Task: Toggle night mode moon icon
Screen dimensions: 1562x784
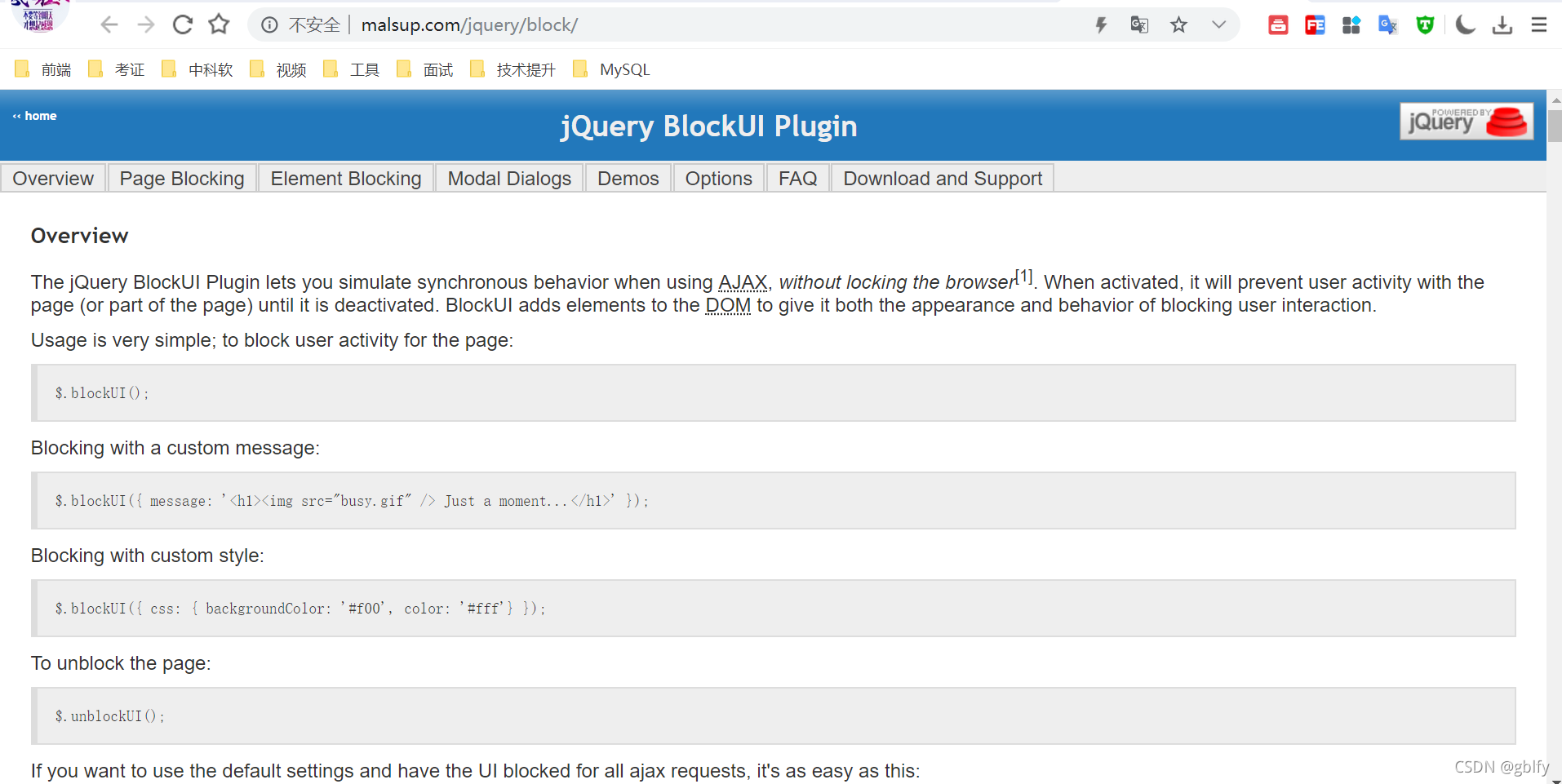Action: pyautogui.click(x=1466, y=25)
